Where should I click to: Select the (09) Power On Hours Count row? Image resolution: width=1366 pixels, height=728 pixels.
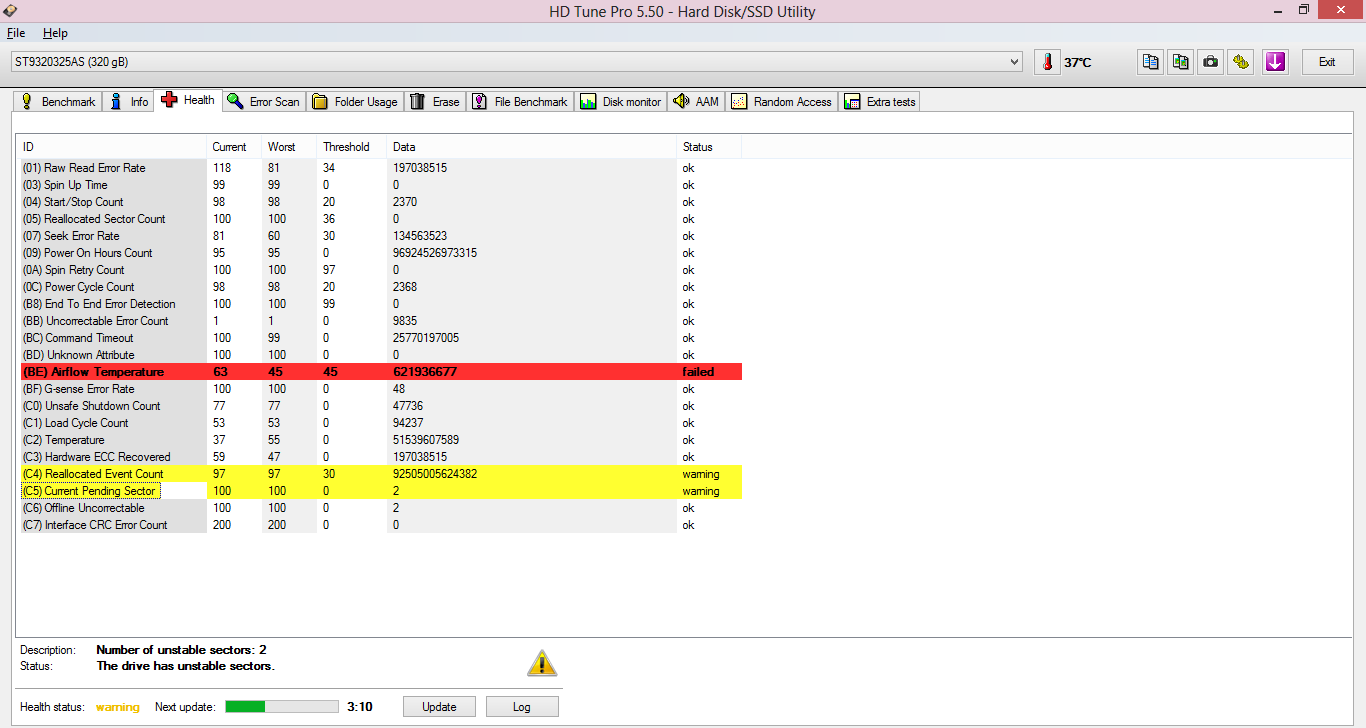[x=381, y=253]
